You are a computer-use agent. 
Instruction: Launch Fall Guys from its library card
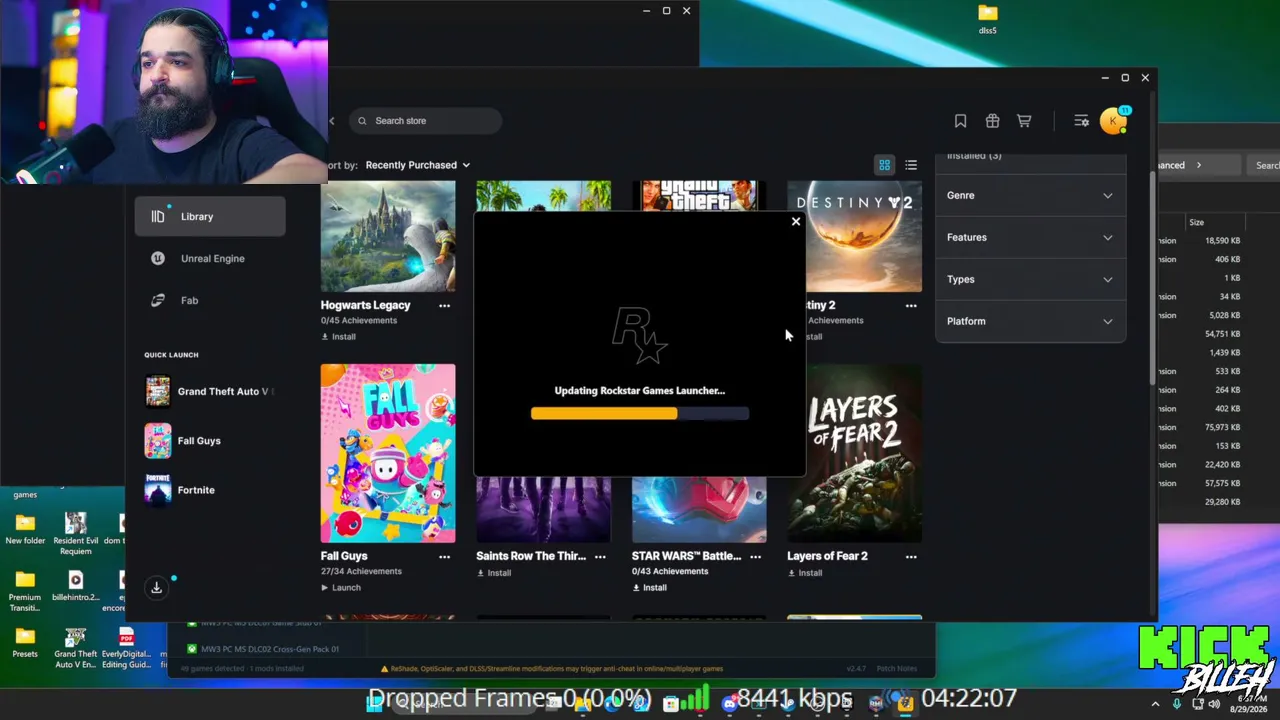tap(341, 588)
